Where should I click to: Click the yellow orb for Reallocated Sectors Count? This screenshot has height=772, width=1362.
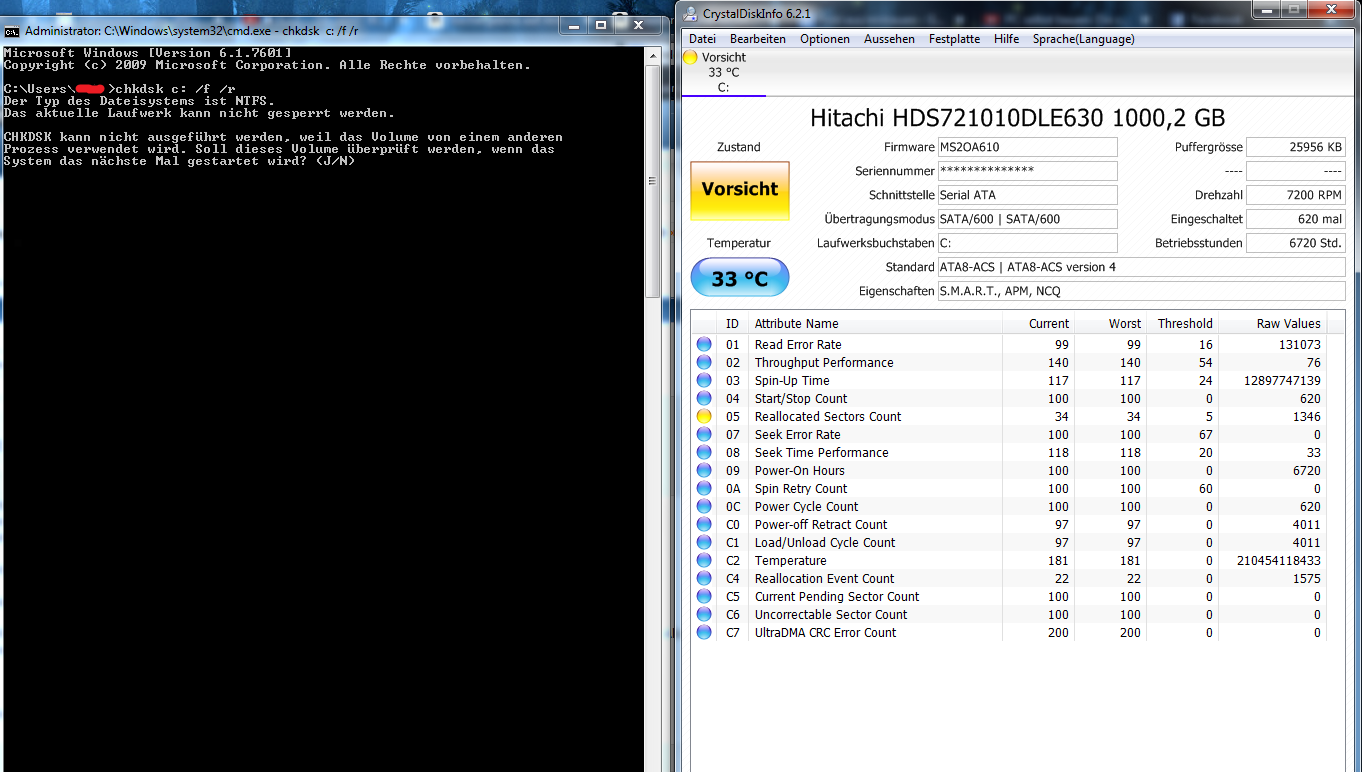704,416
